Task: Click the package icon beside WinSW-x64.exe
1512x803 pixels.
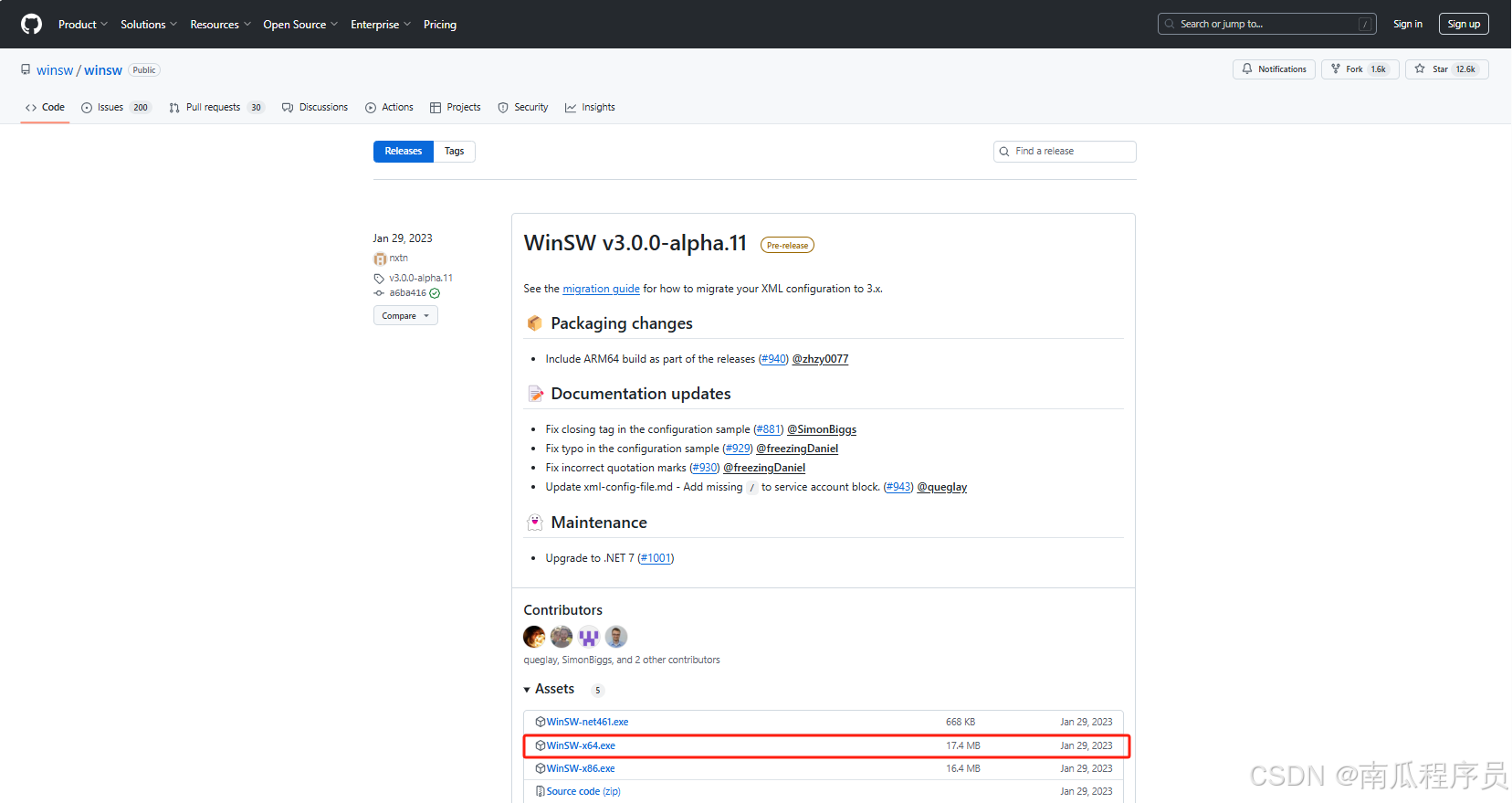Action: click(541, 745)
